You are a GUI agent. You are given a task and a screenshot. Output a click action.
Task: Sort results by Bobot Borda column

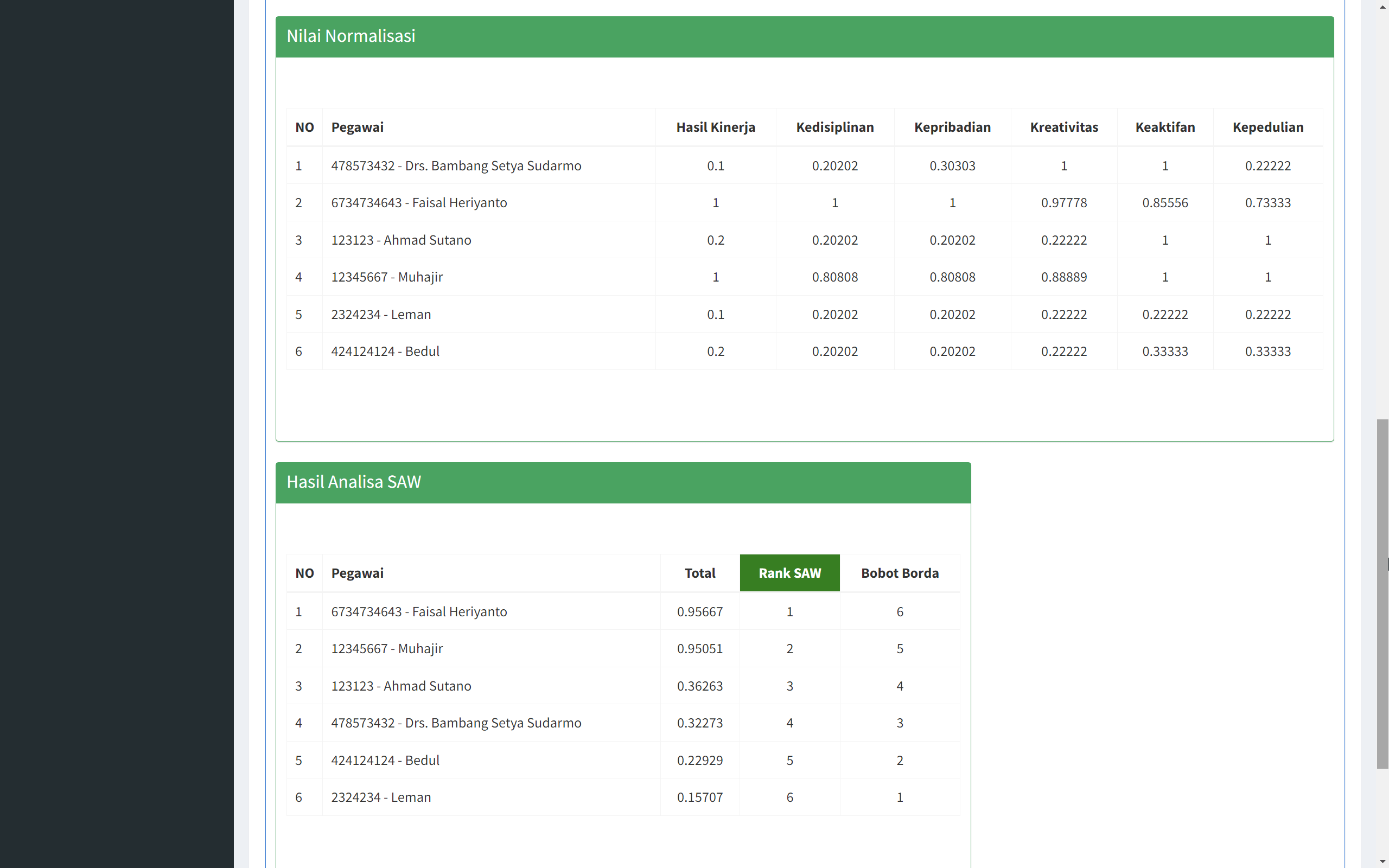click(x=900, y=572)
